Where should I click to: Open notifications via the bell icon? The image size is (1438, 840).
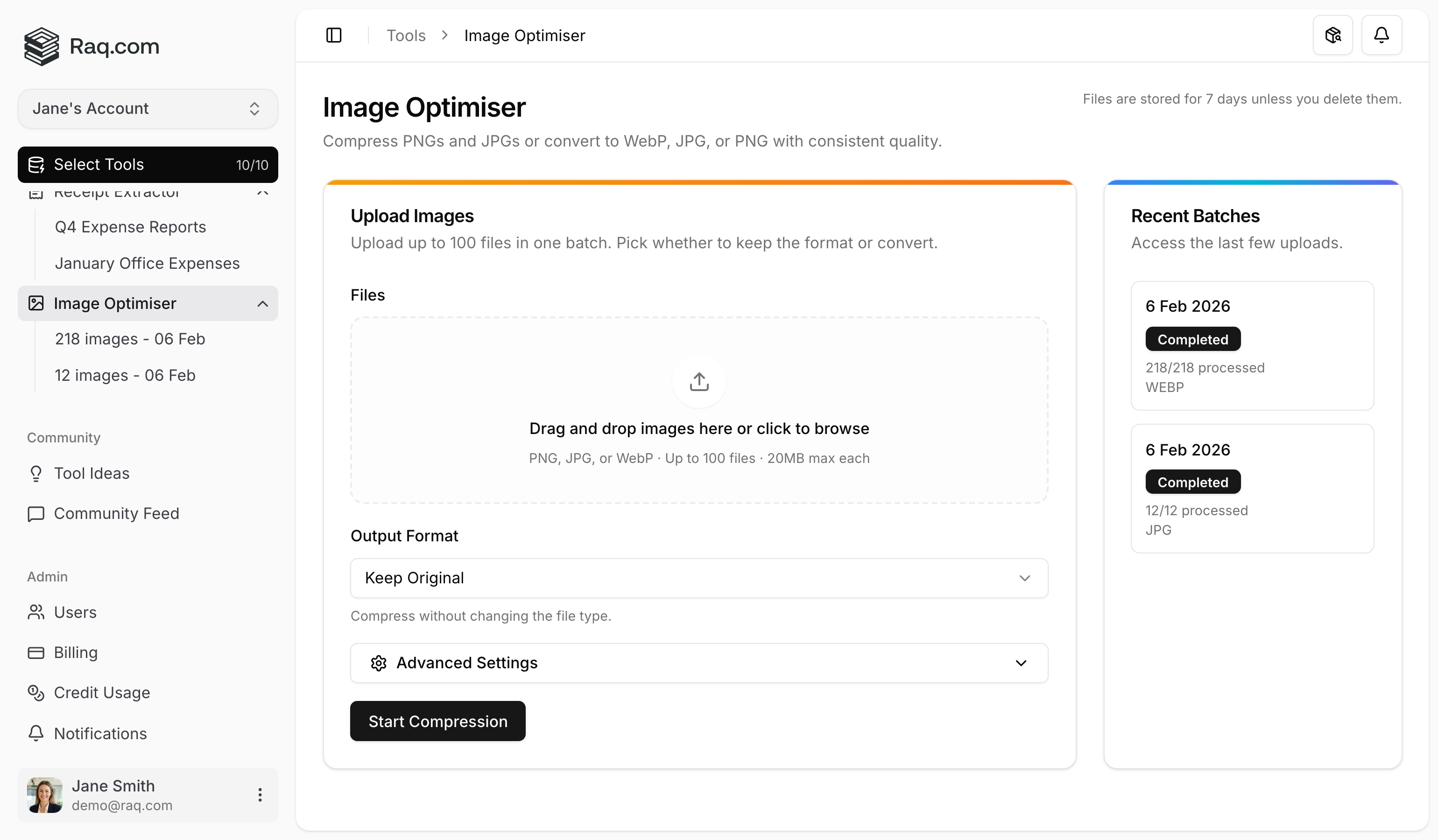click(1382, 35)
